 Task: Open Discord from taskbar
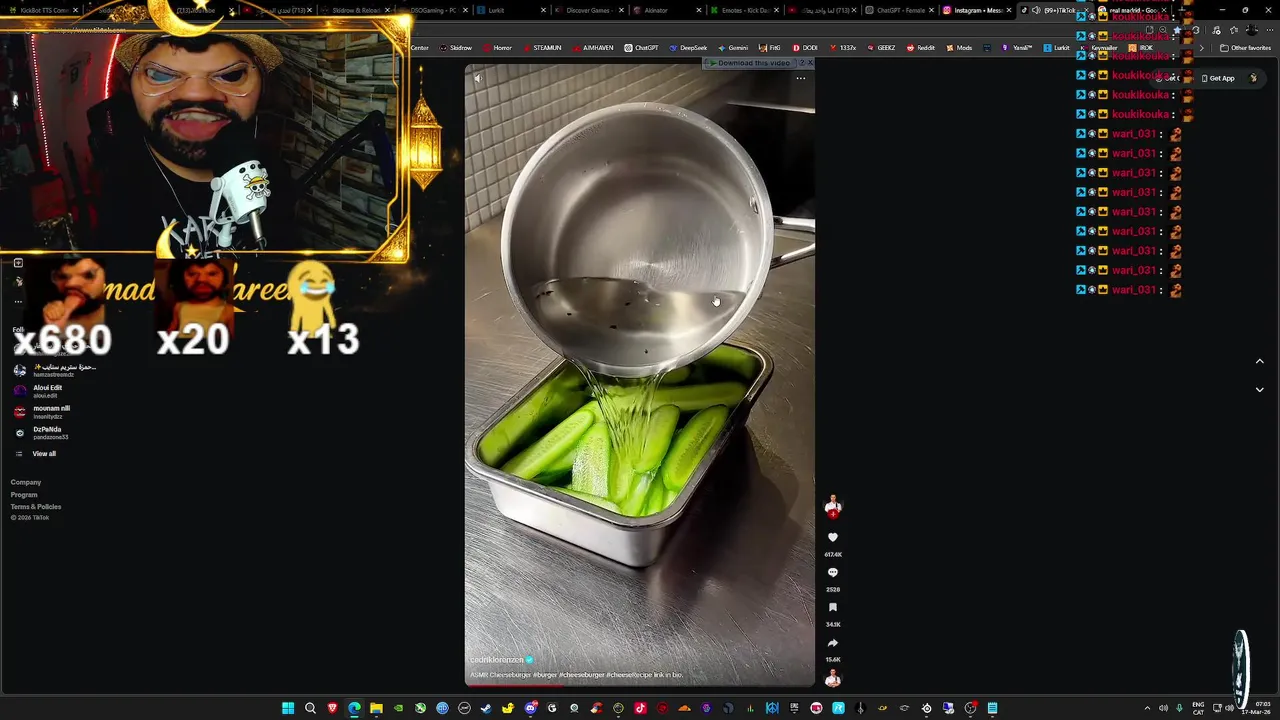click(530, 708)
